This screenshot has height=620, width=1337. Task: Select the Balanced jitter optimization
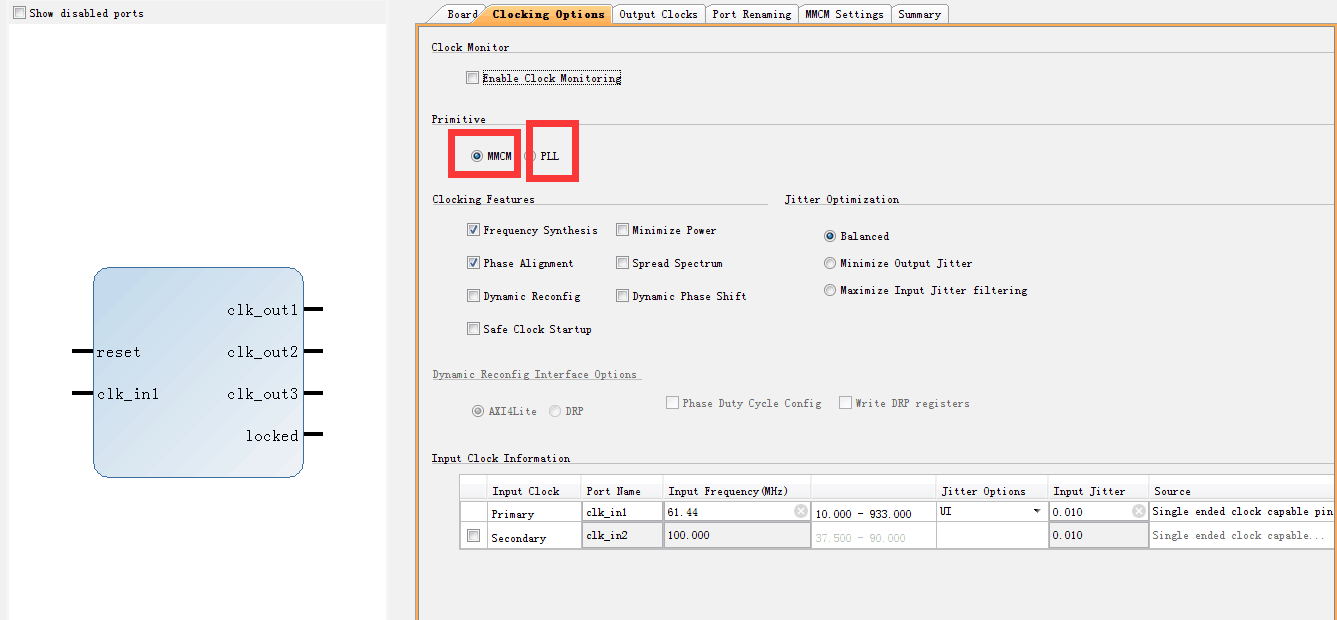click(830, 235)
